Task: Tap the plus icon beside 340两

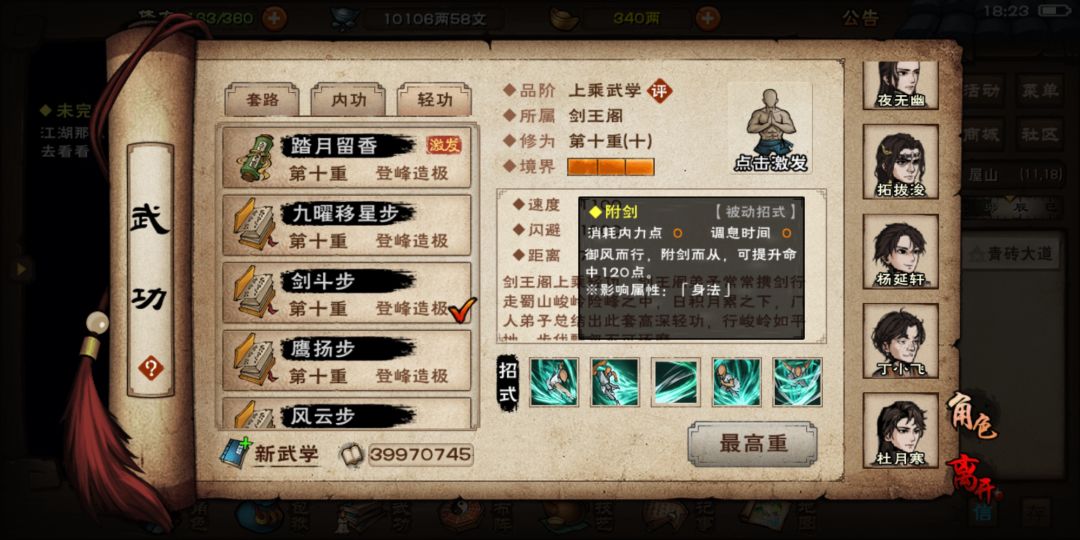Action: [708, 19]
